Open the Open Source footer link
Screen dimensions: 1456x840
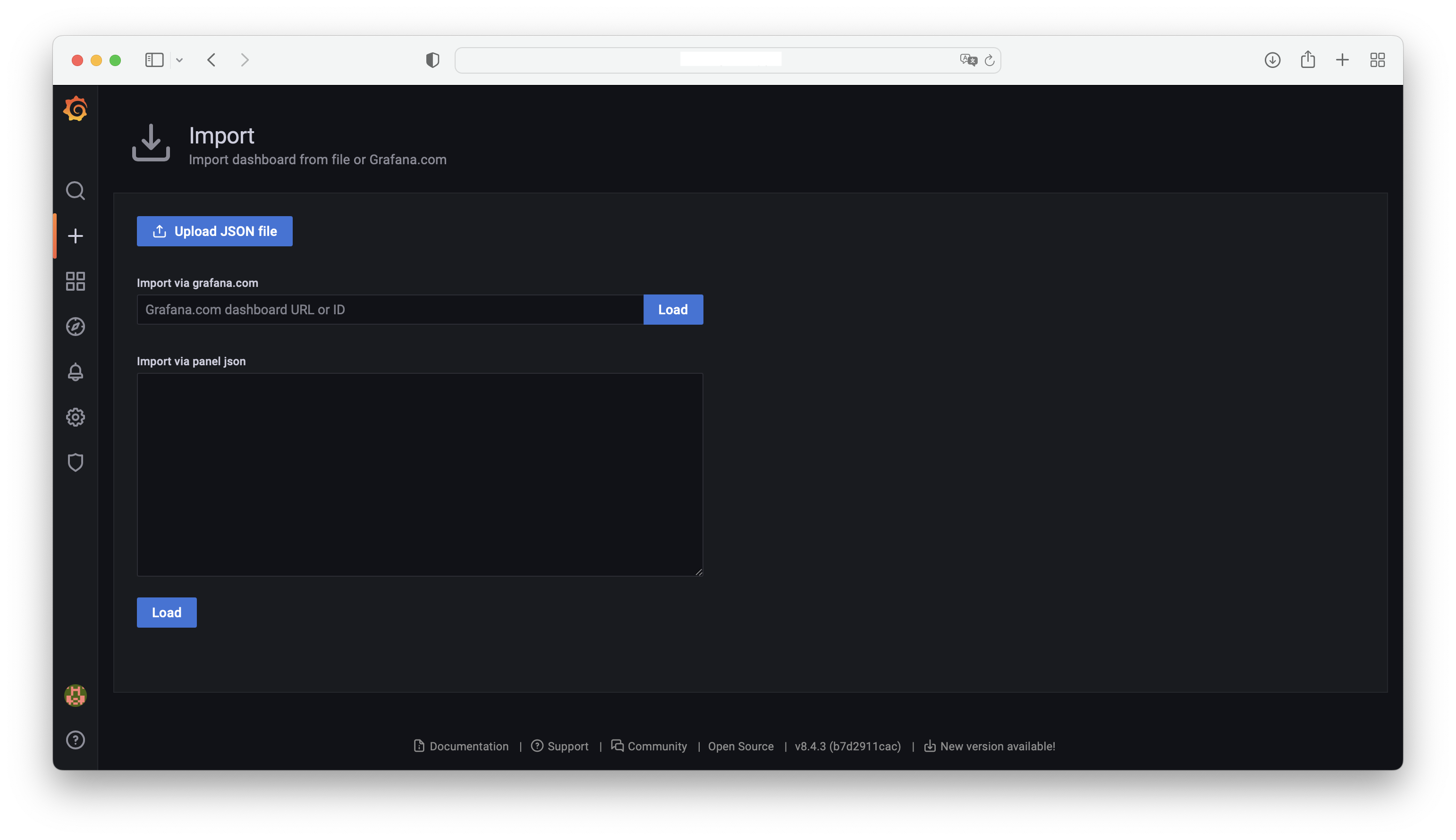click(740, 746)
